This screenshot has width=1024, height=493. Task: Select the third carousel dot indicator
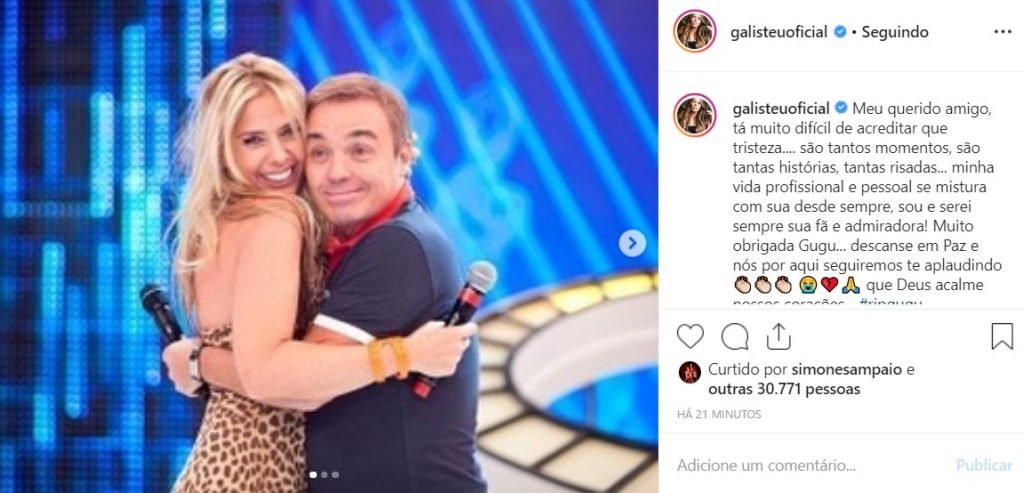(x=335, y=475)
